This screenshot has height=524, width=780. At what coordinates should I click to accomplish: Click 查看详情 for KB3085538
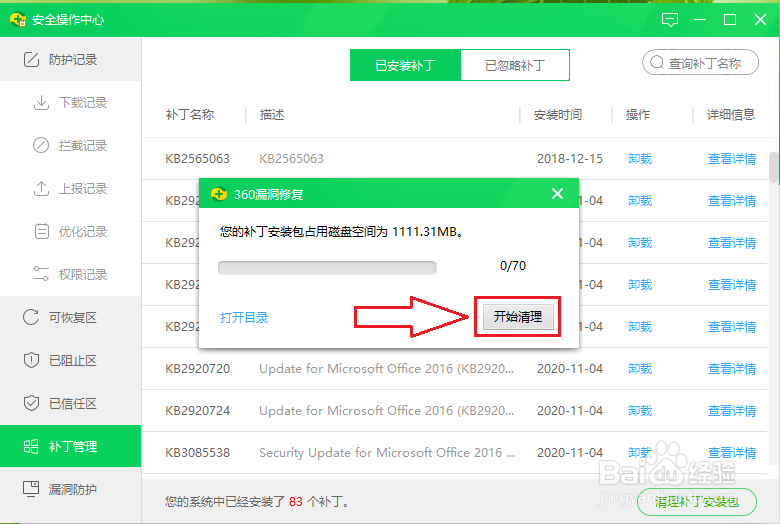pos(732,452)
